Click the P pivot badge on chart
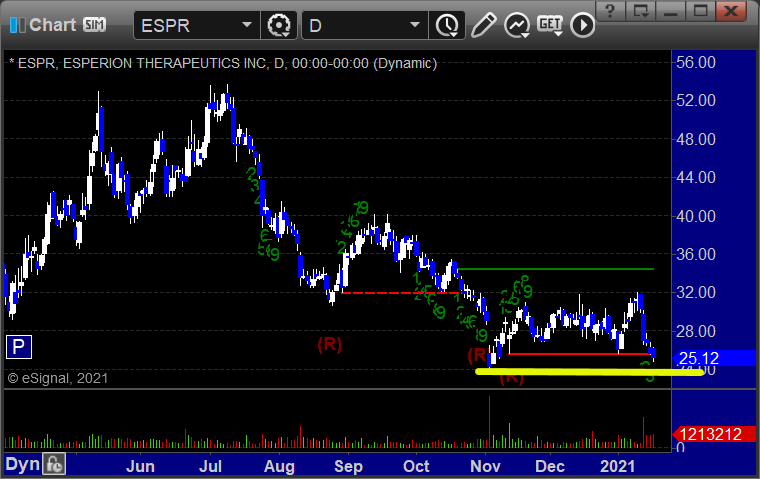This screenshot has width=760, height=479. [x=19, y=347]
